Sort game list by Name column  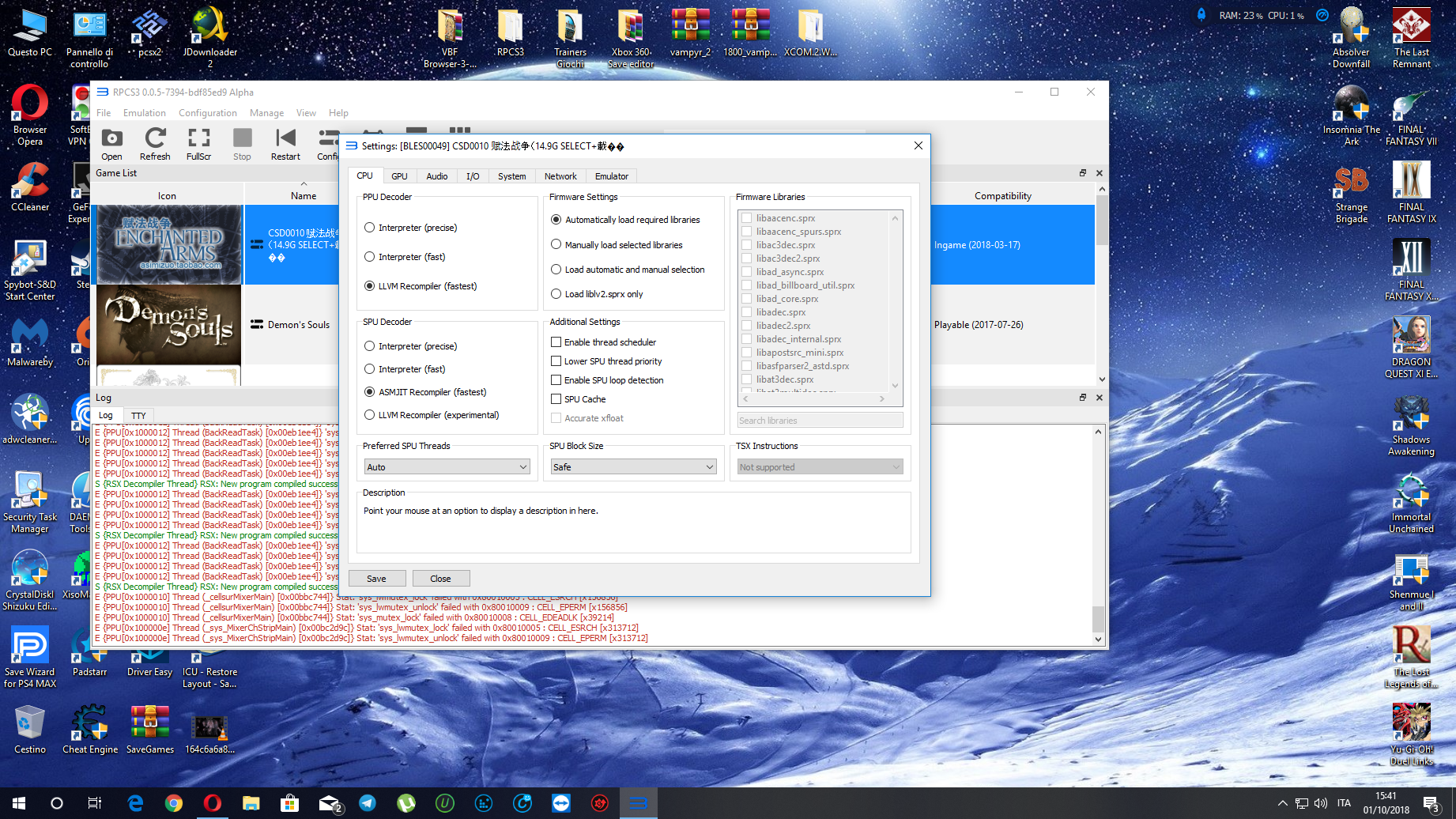click(303, 196)
